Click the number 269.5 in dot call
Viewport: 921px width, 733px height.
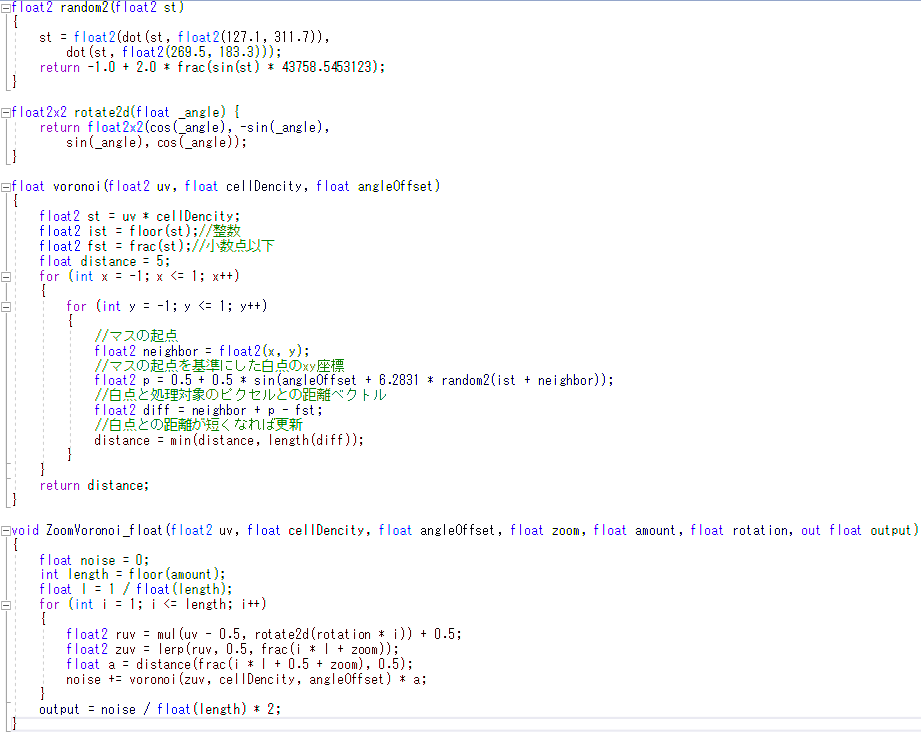(x=188, y=52)
